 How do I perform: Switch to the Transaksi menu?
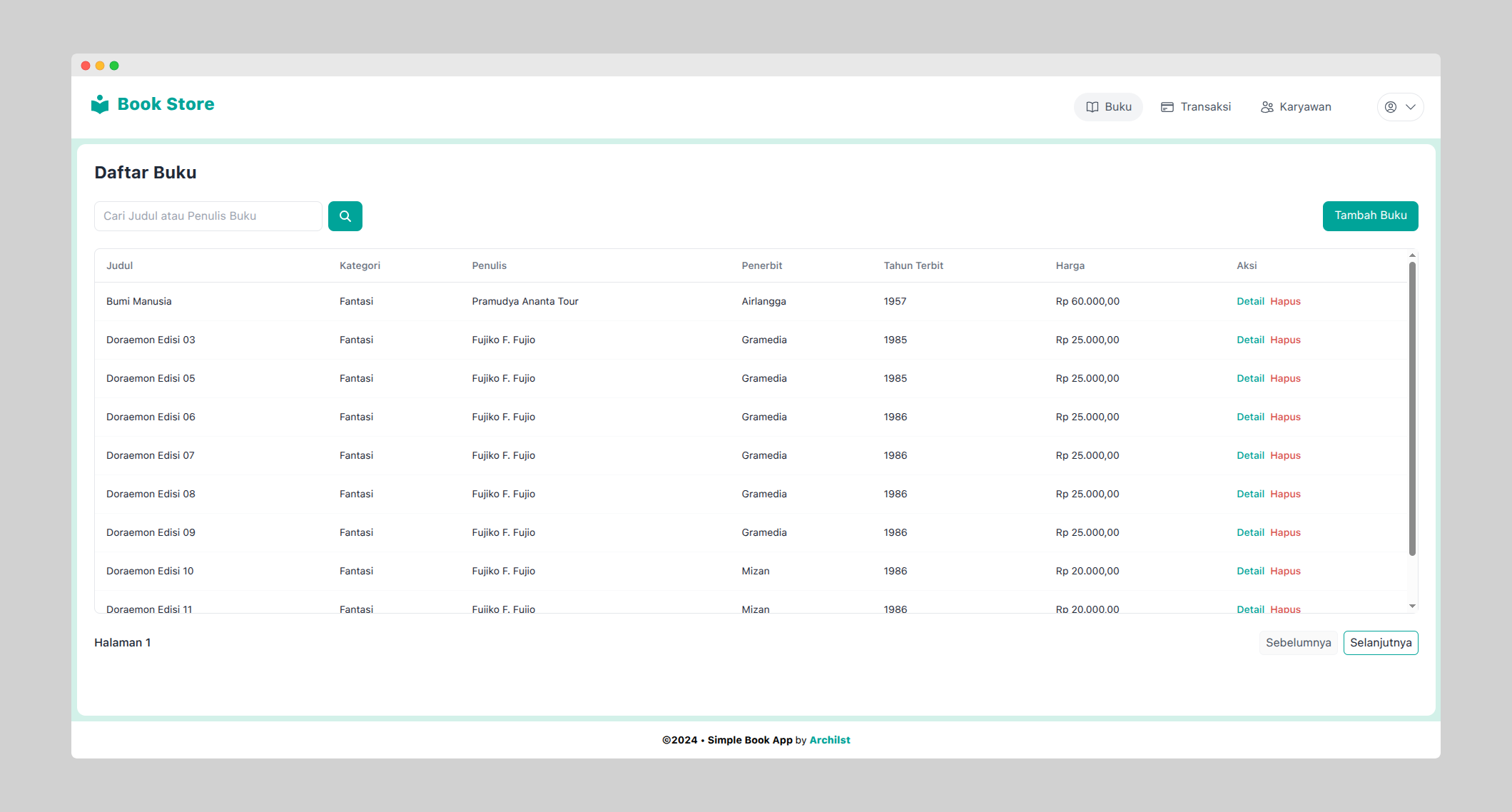1196,107
